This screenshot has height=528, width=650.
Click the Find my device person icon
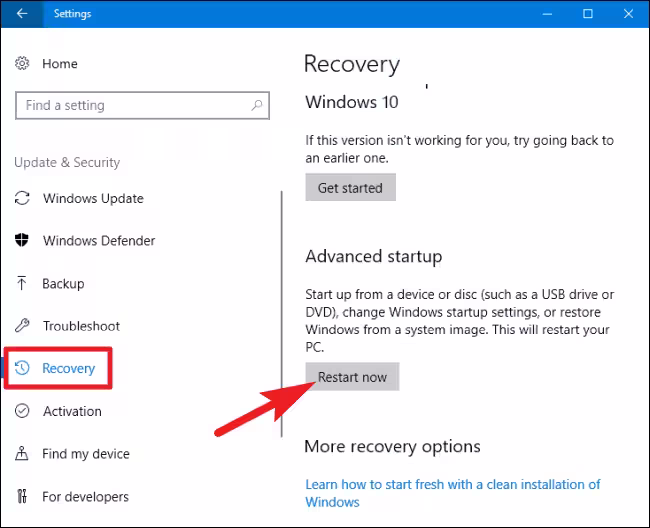click(x=22, y=453)
